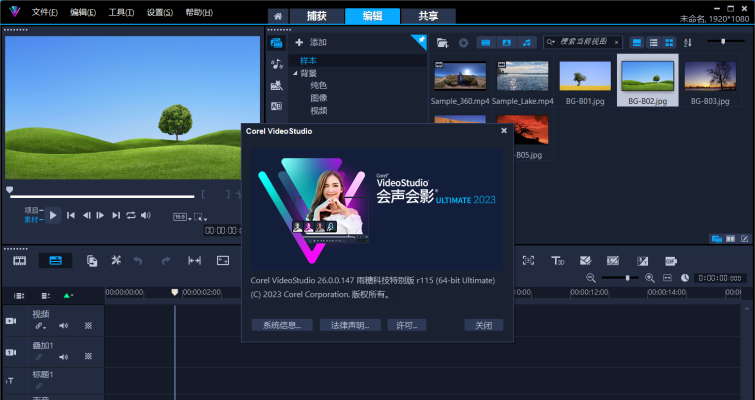Fit project in timeline window
The height and width of the screenshot is (400, 755).
pyautogui.click(x=667, y=278)
